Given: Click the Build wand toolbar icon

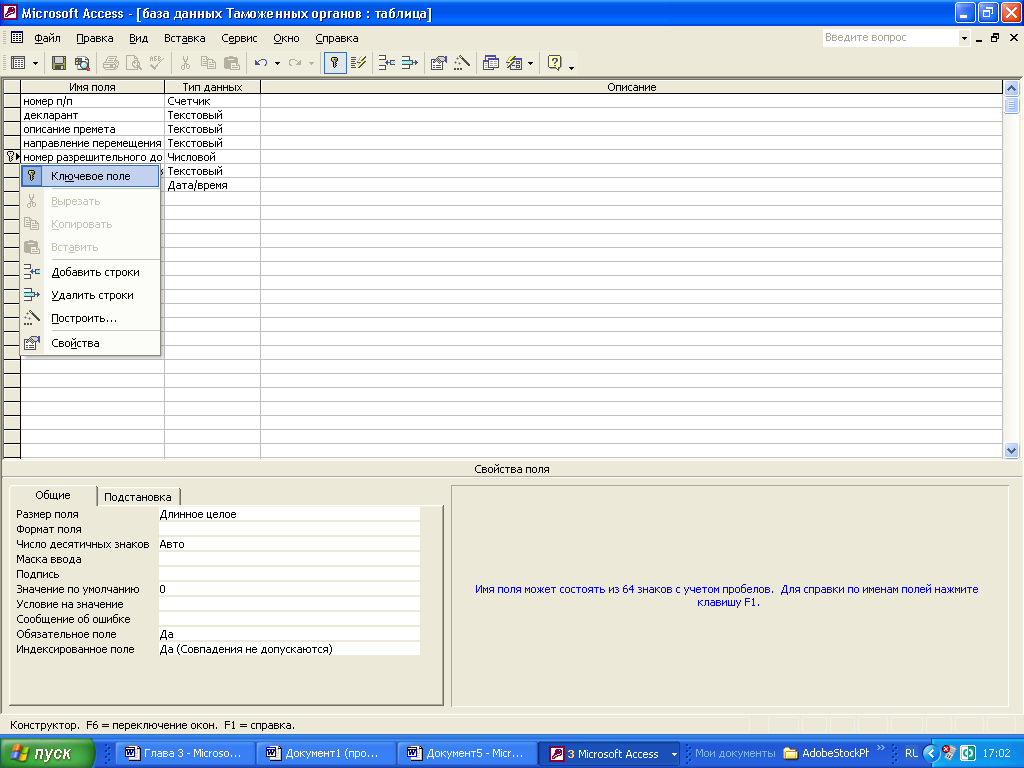Looking at the screenshot, I should tap(462, 63).
